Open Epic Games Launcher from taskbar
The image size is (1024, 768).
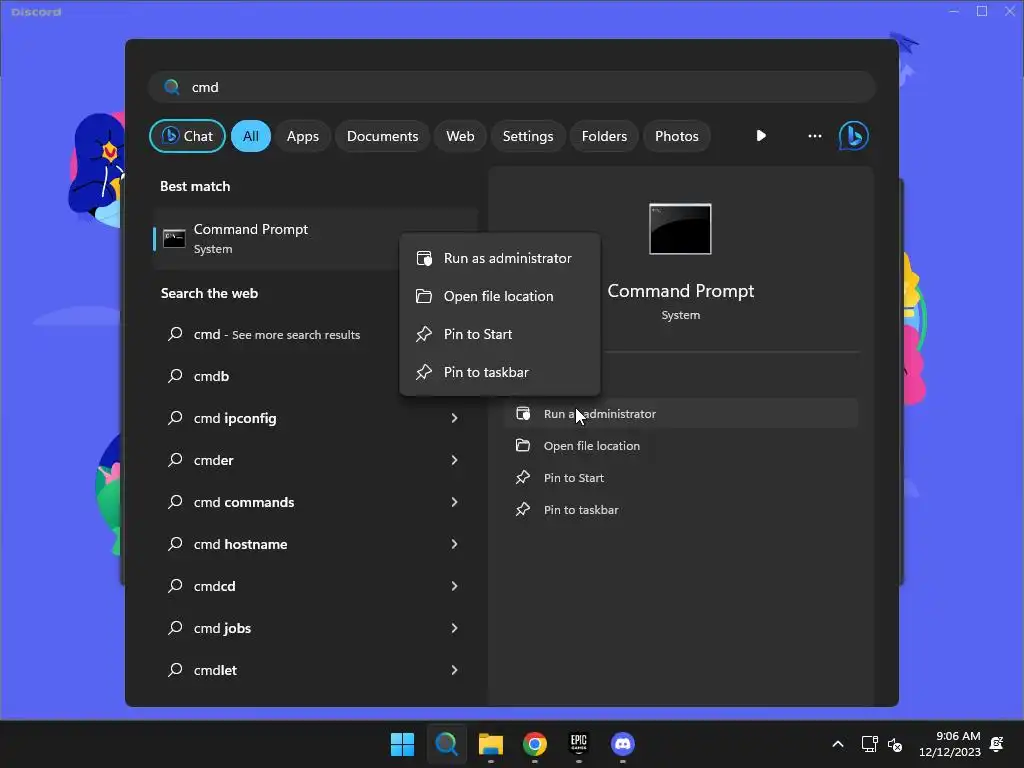click(x=579, y=744)
